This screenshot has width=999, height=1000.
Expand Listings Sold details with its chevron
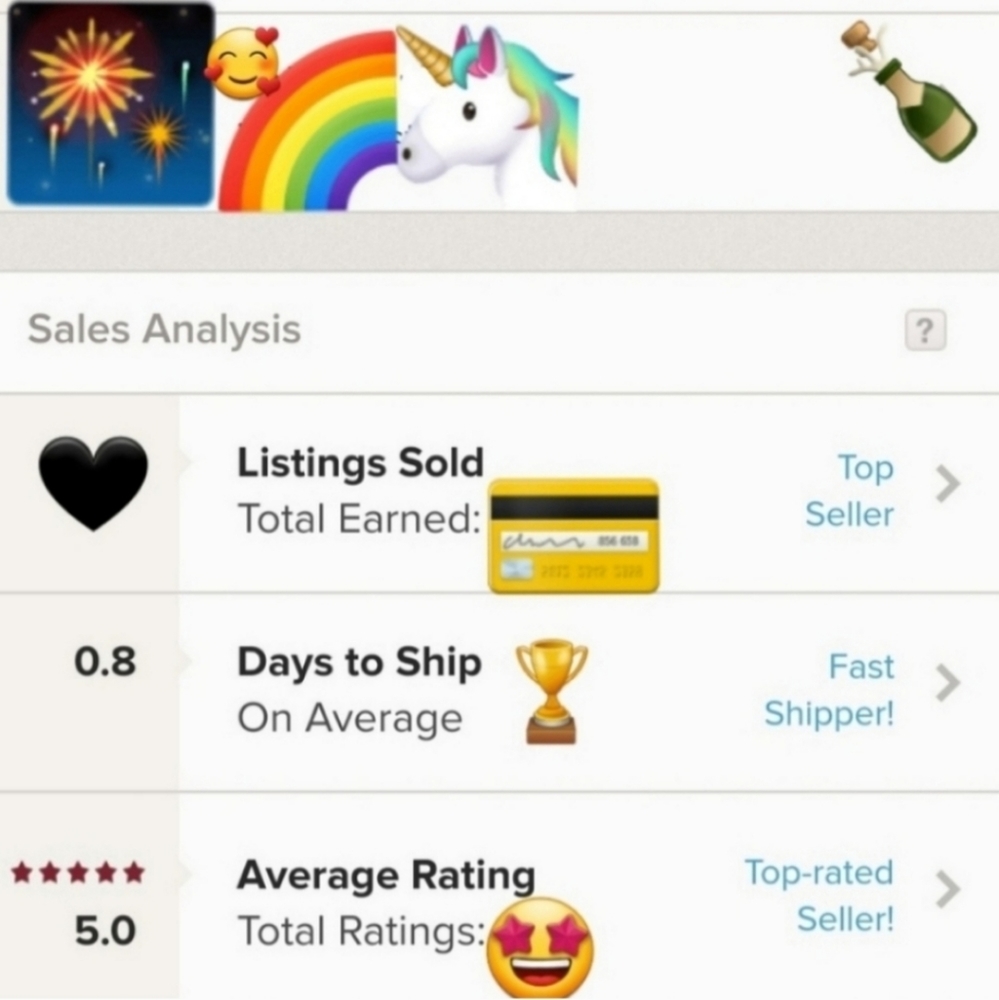[x=948, y=484]
